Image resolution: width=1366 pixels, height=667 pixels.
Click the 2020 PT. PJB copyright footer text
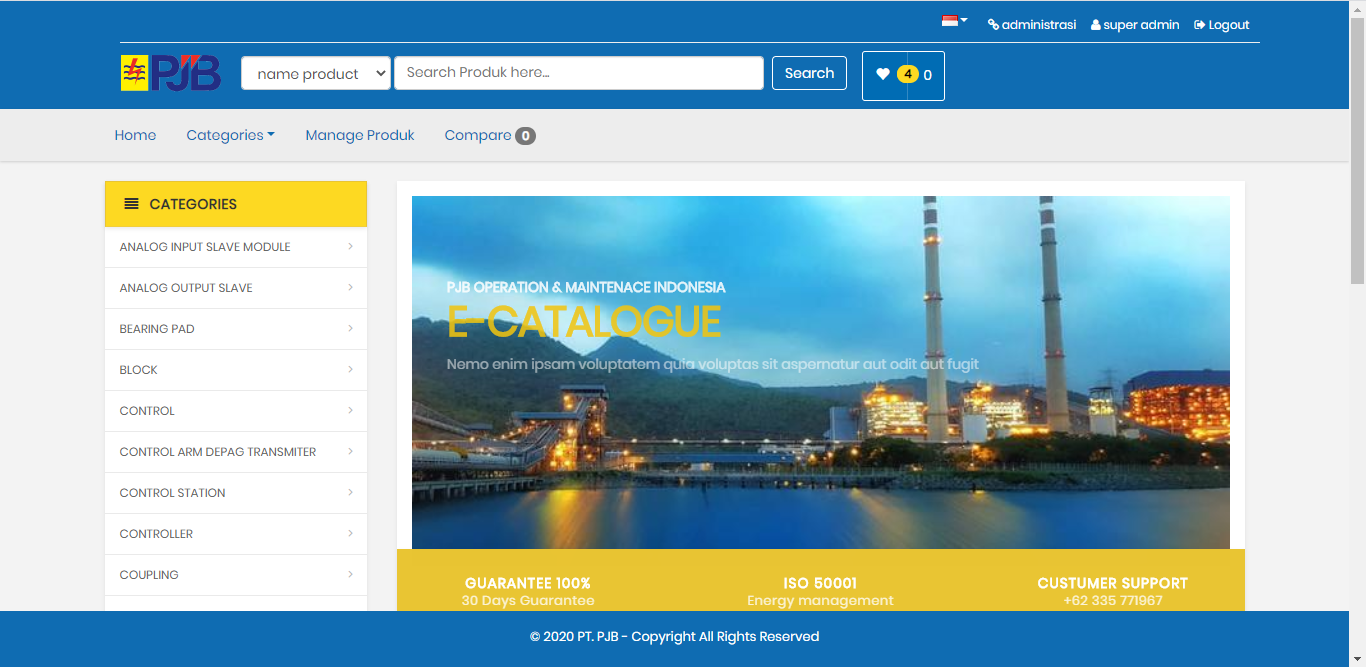[x=675, y=636]
